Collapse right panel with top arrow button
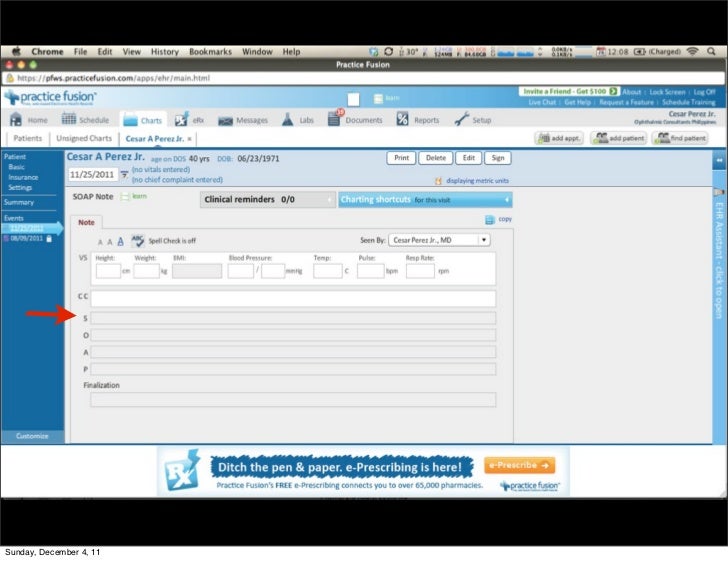 click(719, 160)
